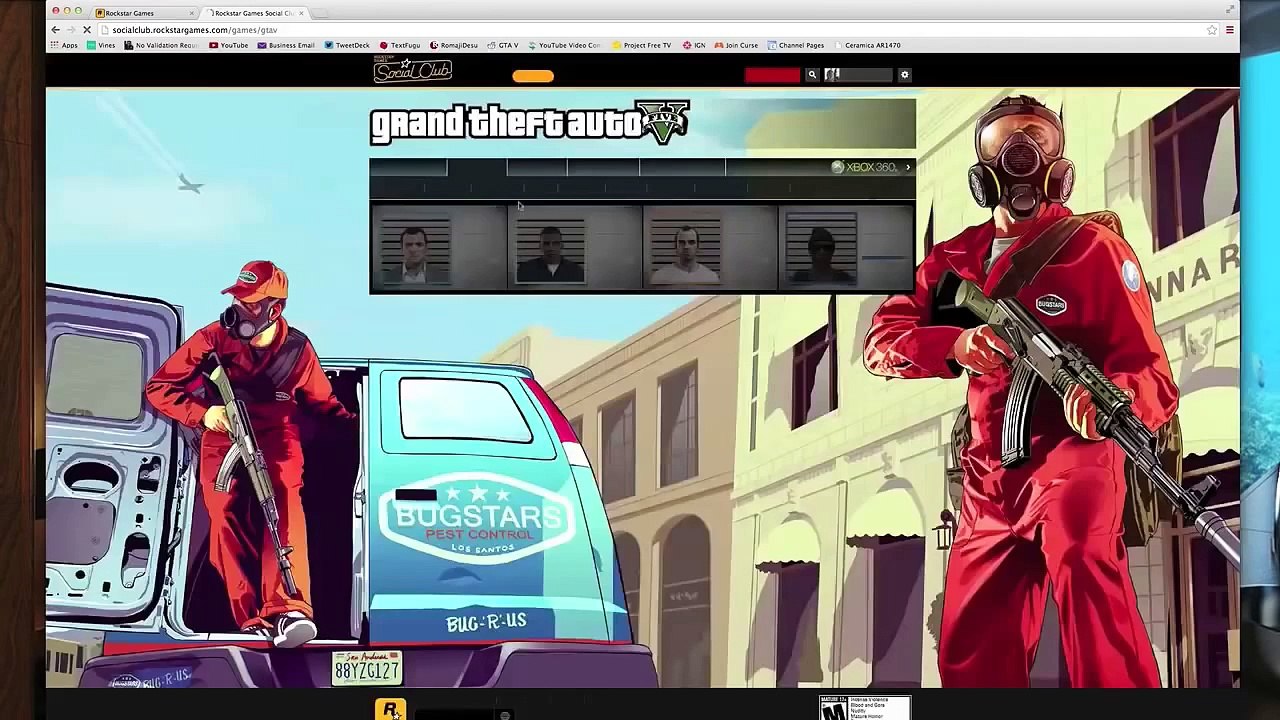The height and width of the screenshot is (720, 1280).
Task: Select the masked online character mugshot card
Action: [845, 249]
